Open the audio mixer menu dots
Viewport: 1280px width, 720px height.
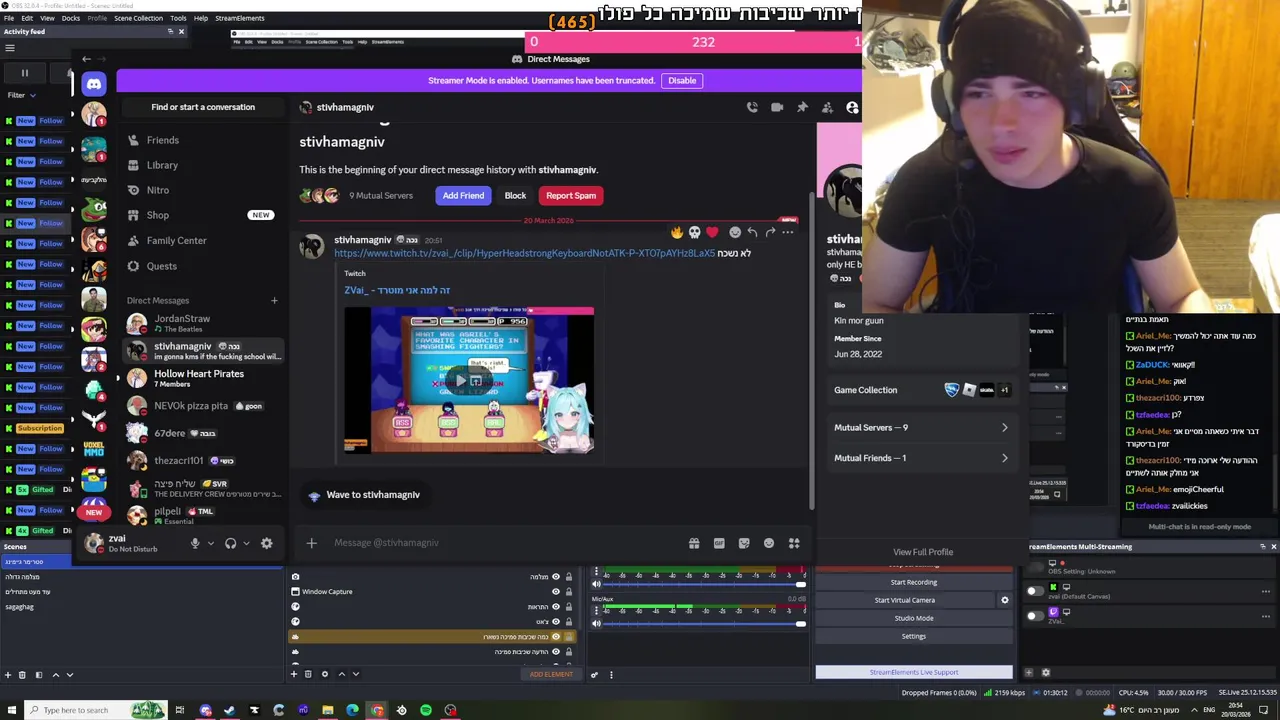pyautogui.click(x=611, y=674)
